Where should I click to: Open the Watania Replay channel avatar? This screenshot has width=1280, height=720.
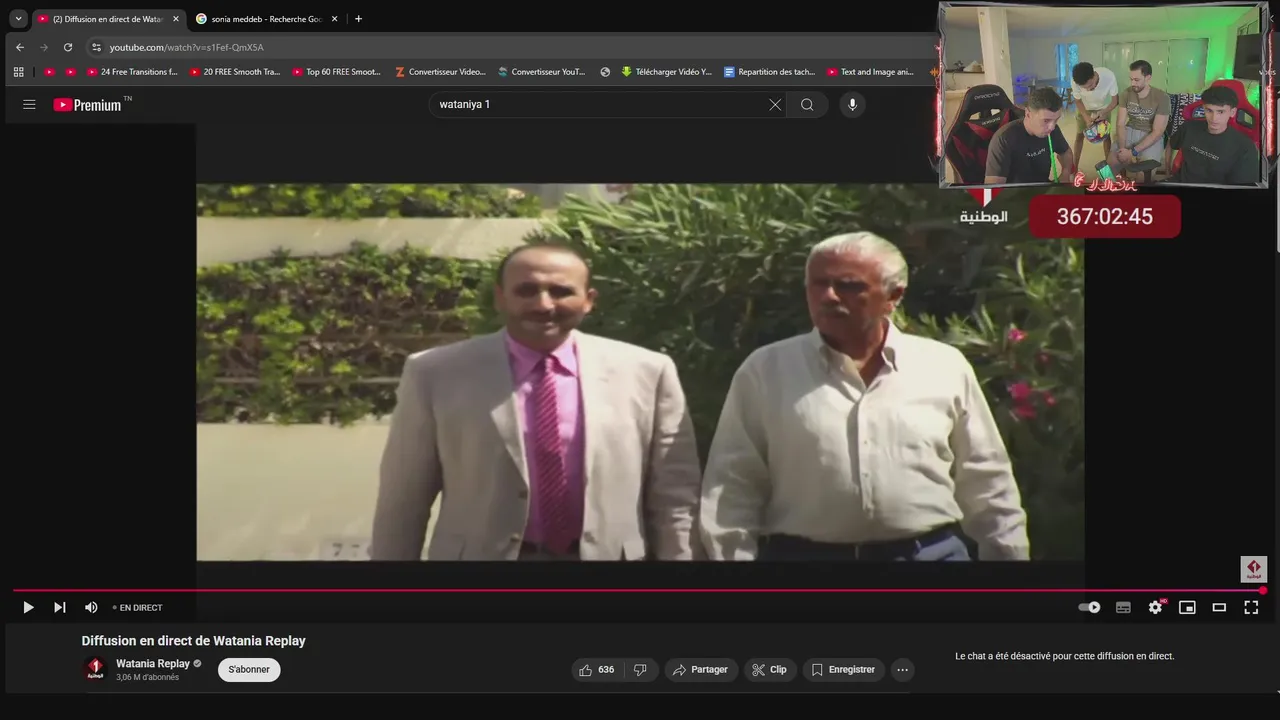(95, 669)
